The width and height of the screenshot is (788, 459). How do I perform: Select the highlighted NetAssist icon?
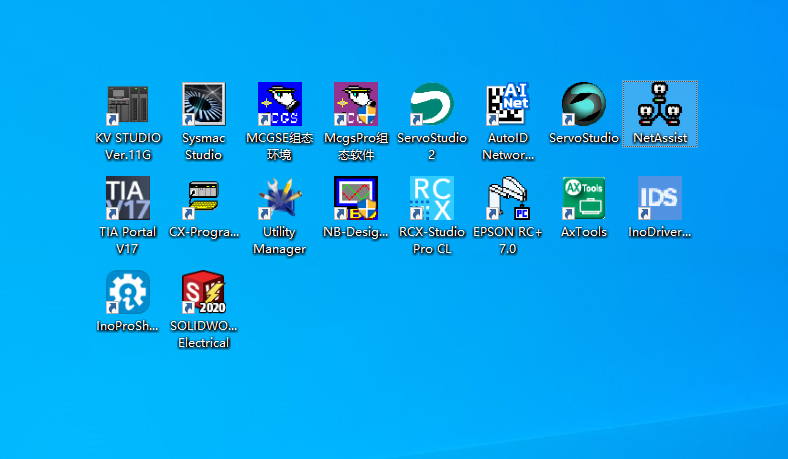[660, 104]
